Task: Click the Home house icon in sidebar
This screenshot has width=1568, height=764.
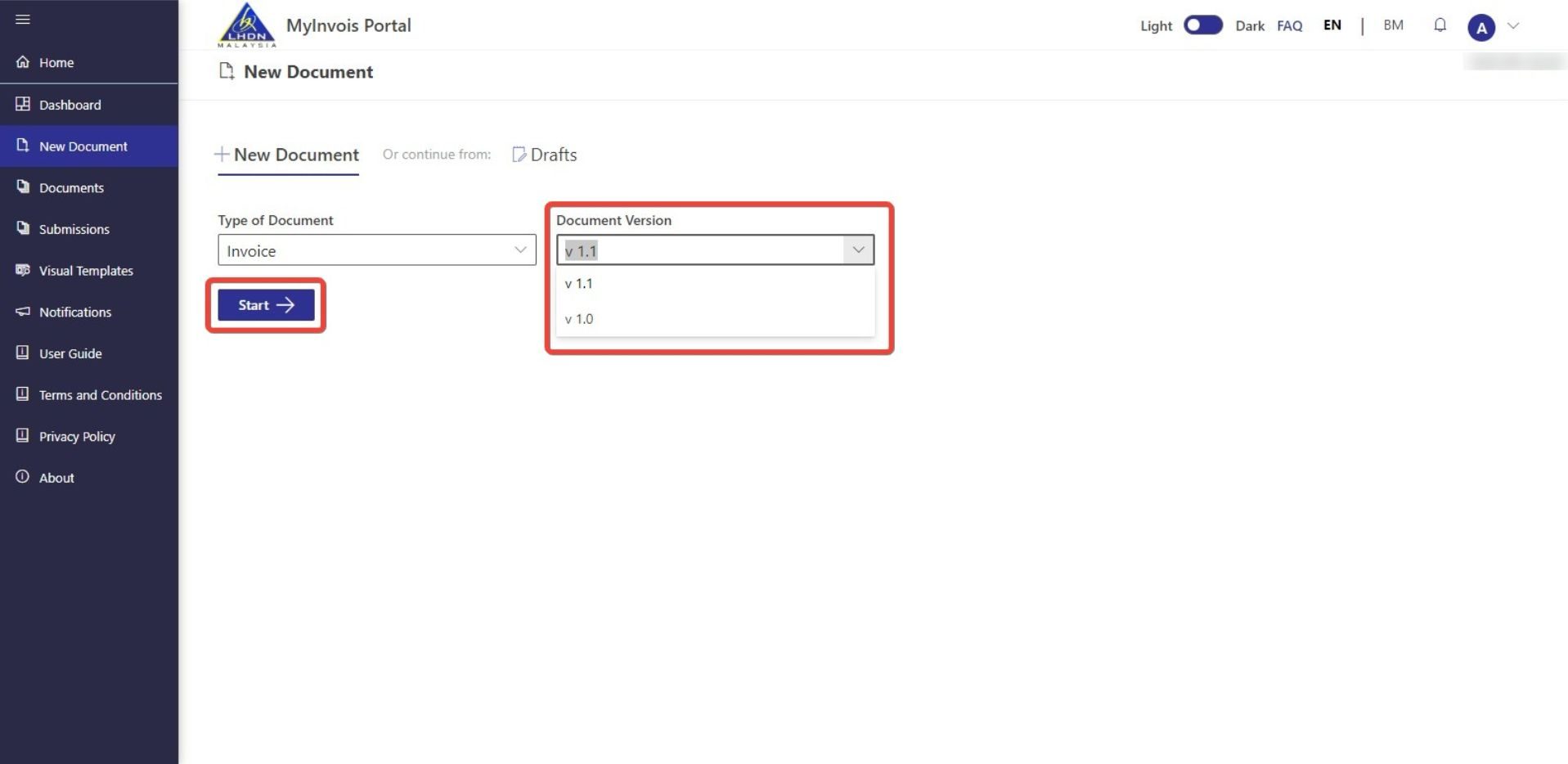Action: pyautogui.click(x=23, y=61)
